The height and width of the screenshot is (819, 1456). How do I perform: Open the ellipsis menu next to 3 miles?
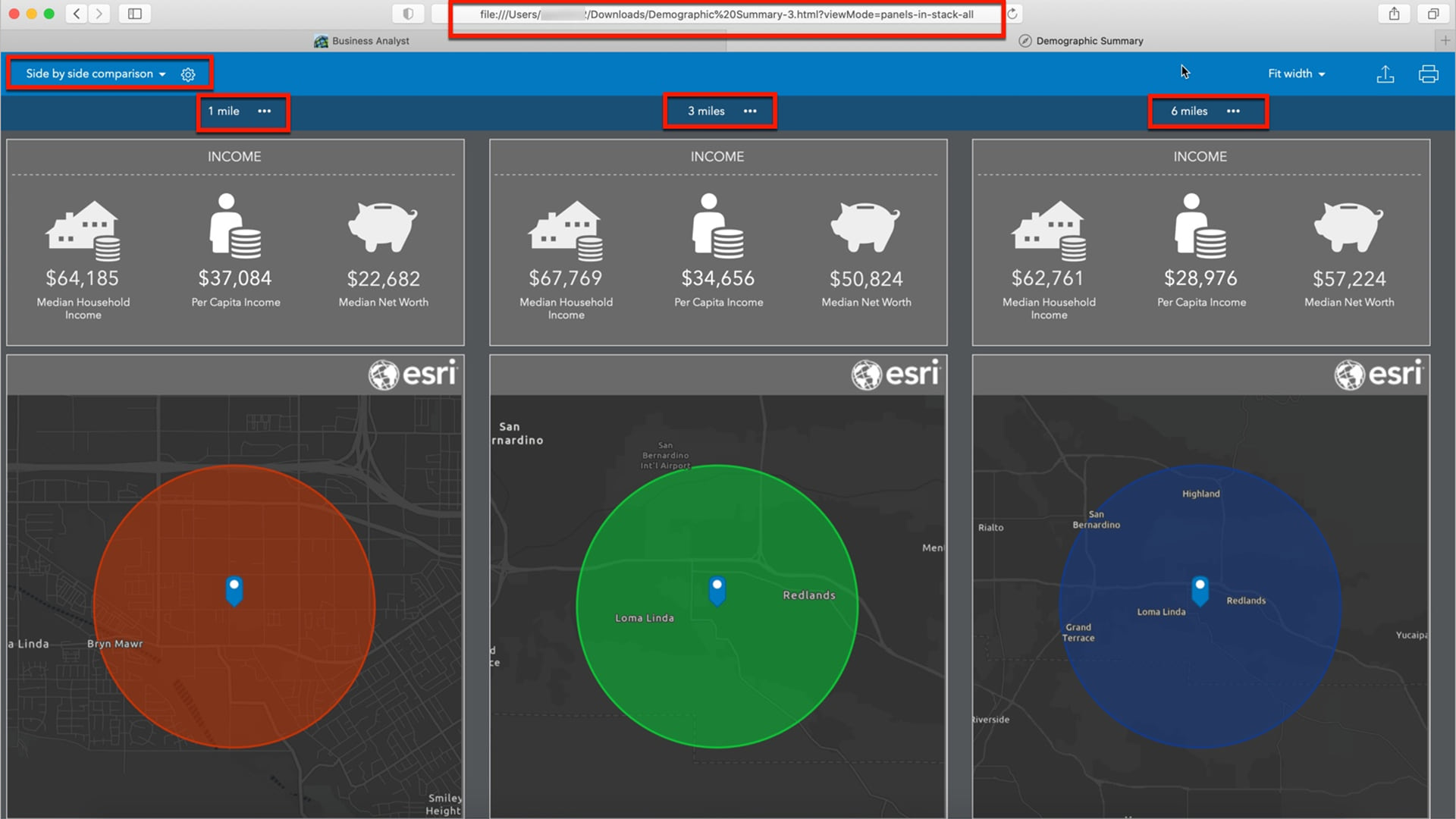tap(750, 111)
